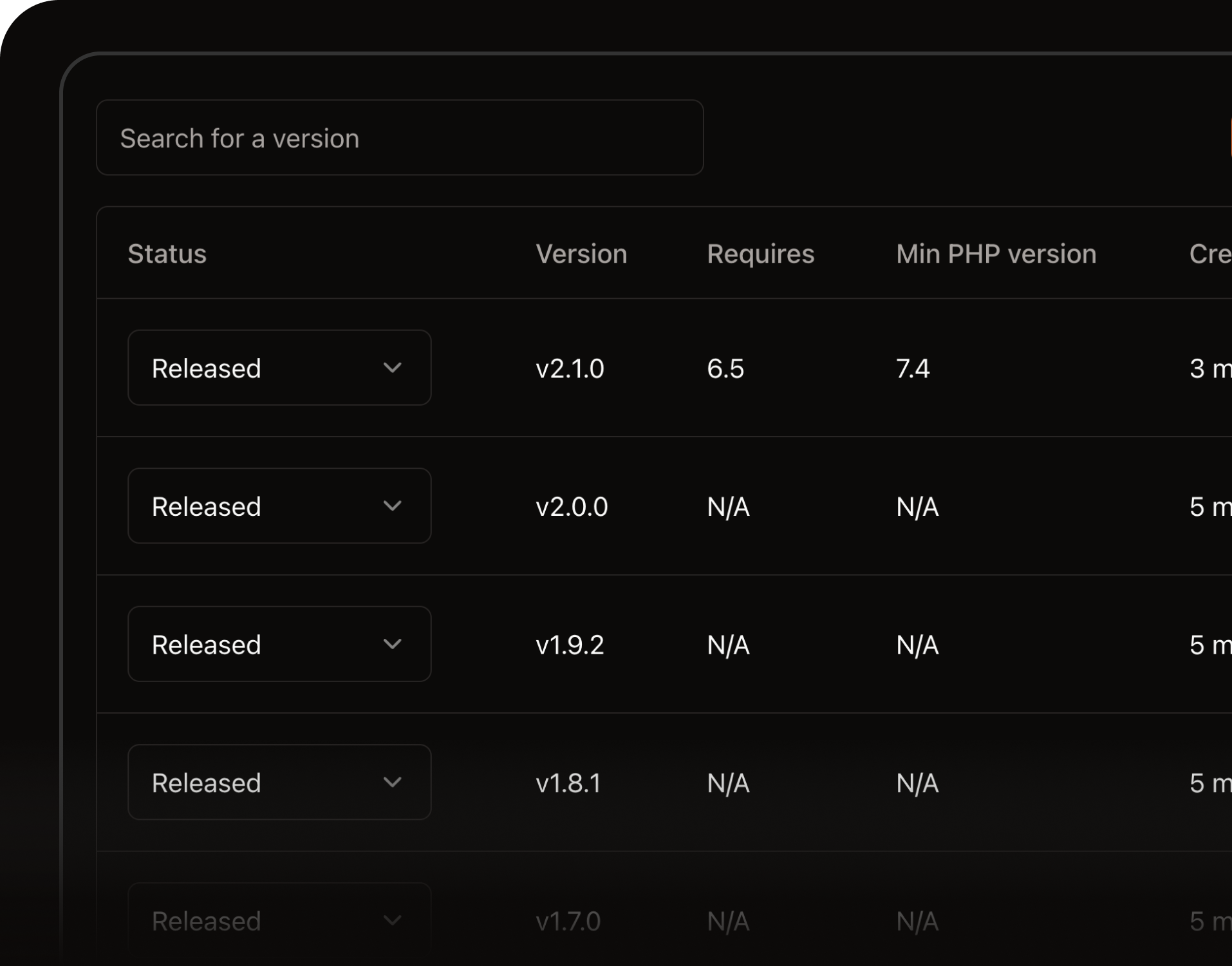Select the v2.1.0 version entry

(570, 367)
